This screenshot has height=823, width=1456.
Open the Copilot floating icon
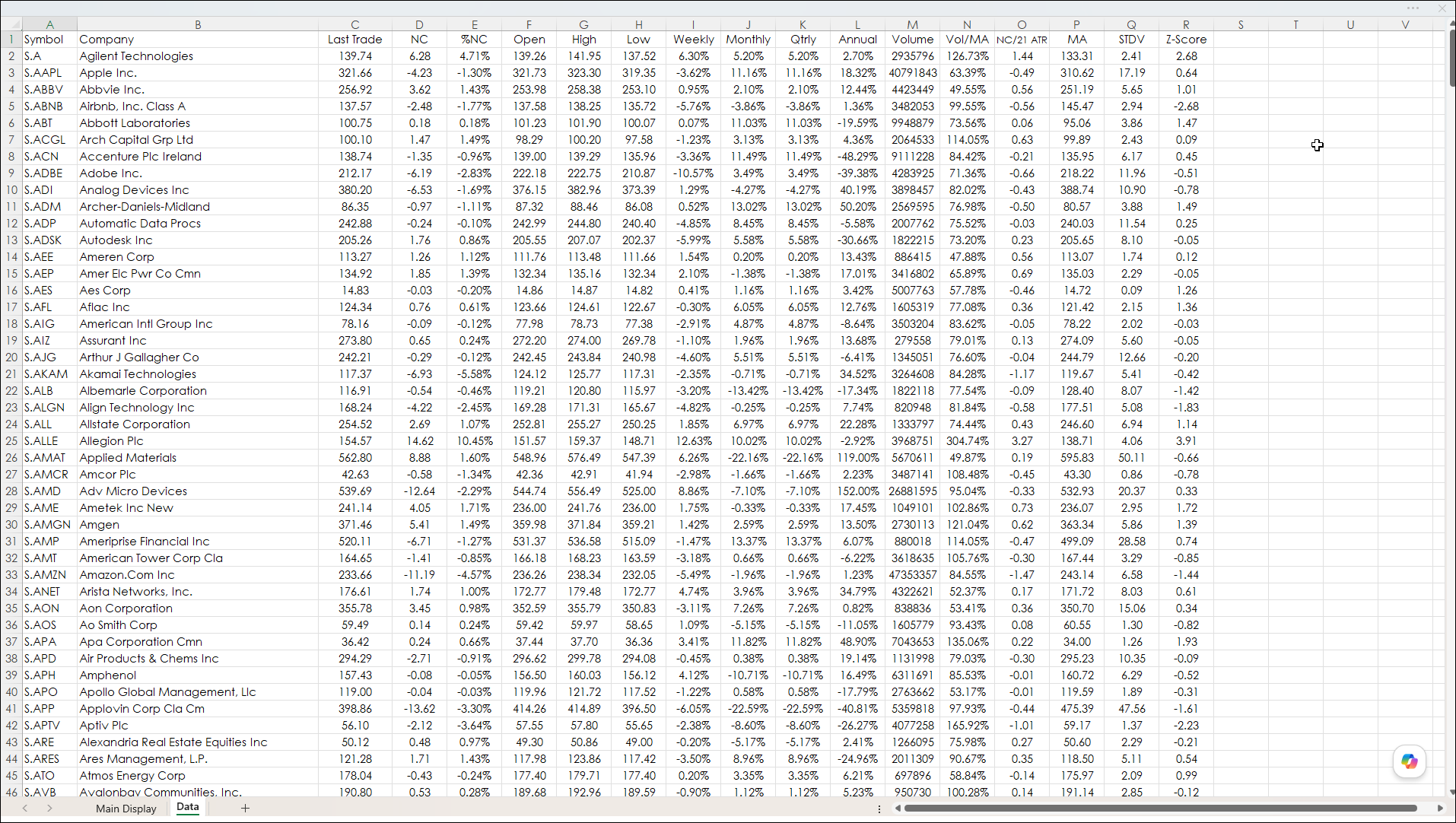click(x=1409, y=761)
